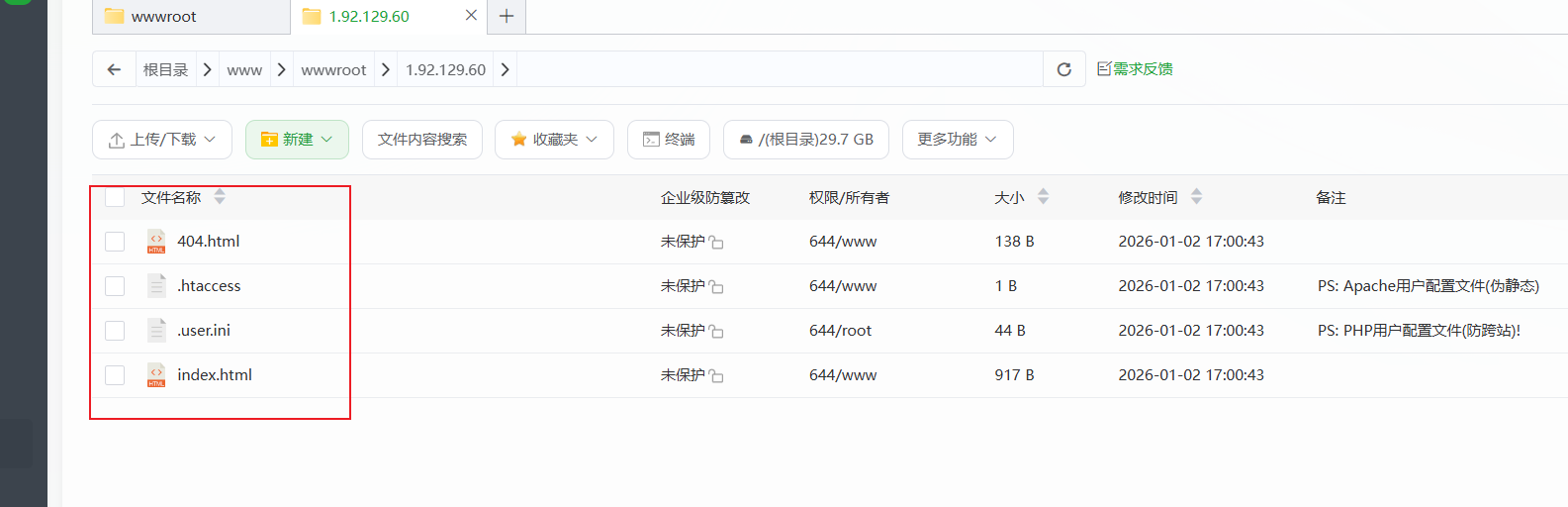The height and width of the screenshot is (507, 1568).
Task: Open the 需求反馈 feedback link
Action: coord(1135,69)
